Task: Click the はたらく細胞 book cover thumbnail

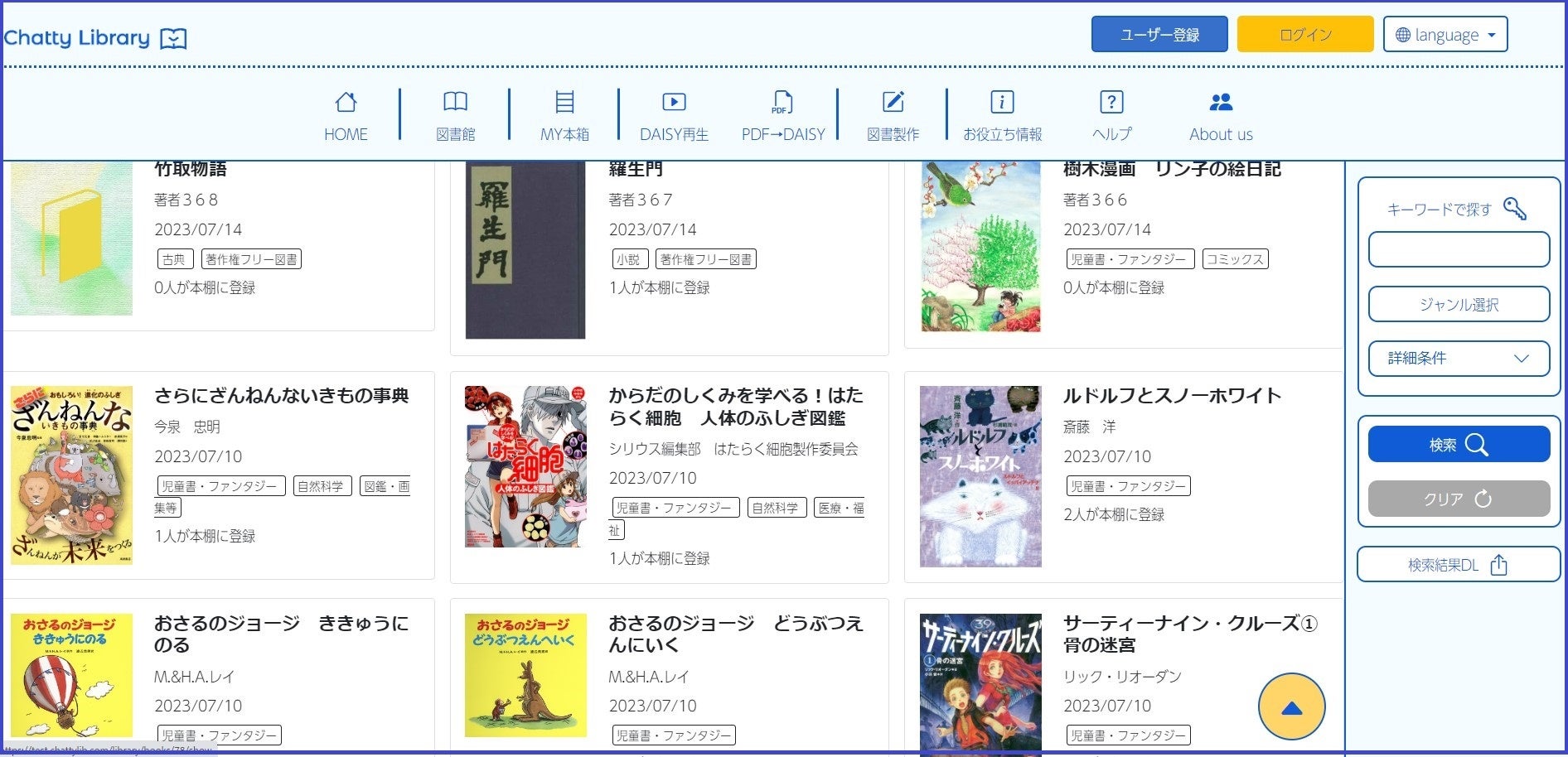Action: (x=525, y=466)
